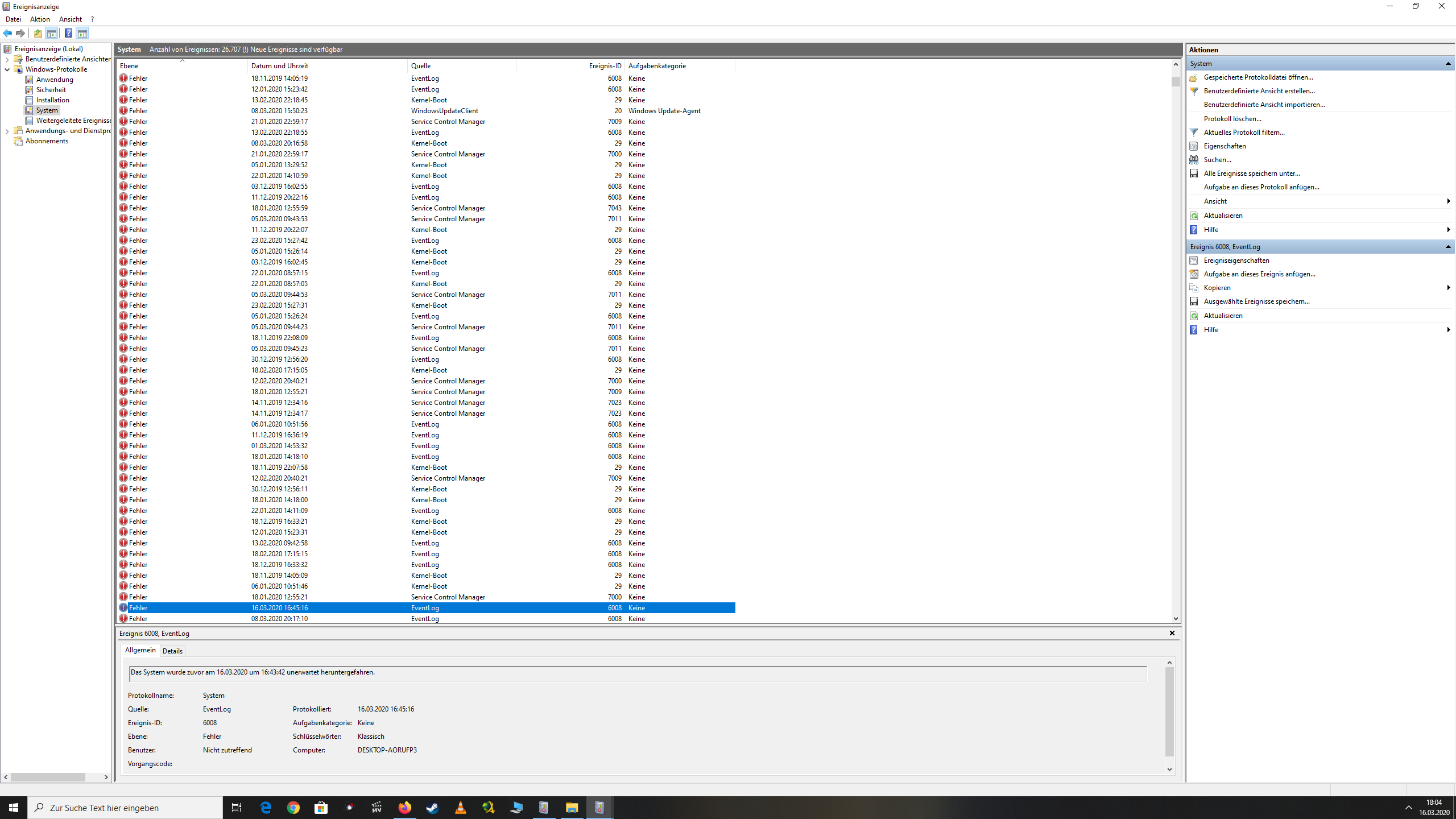Toggle the Actions pane toolbar button
Viewport: 1456px width, 819px height.
(x=82, y=33)
